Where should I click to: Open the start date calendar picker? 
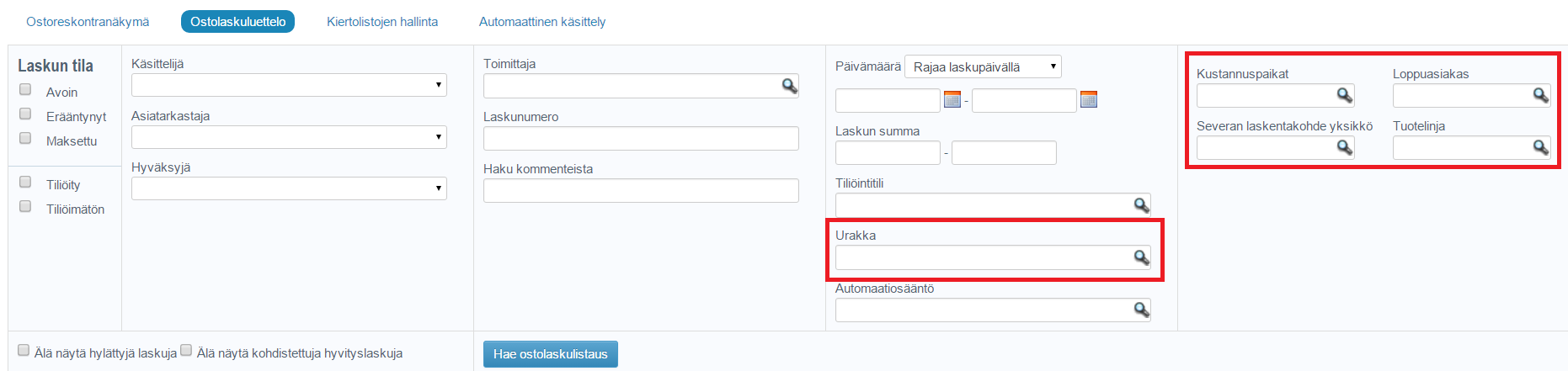point(952,100)
